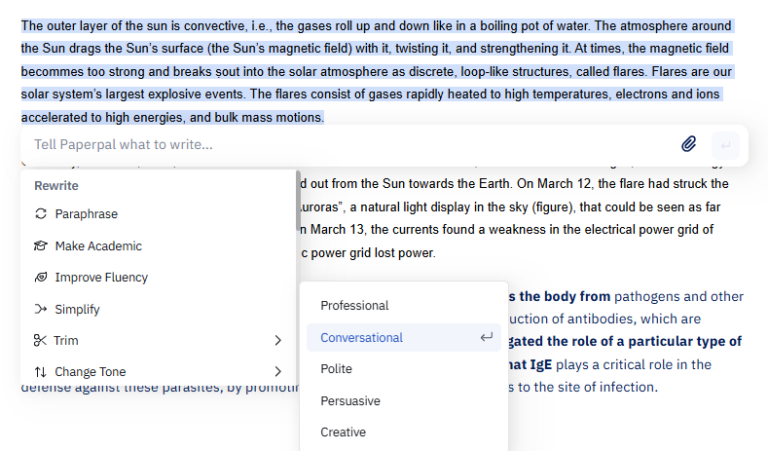Viewport: 768px width, 451px height.
Task: Click the Change Tone up-down arrows icon
Action: pyautogui.click(x=40, y=372)
